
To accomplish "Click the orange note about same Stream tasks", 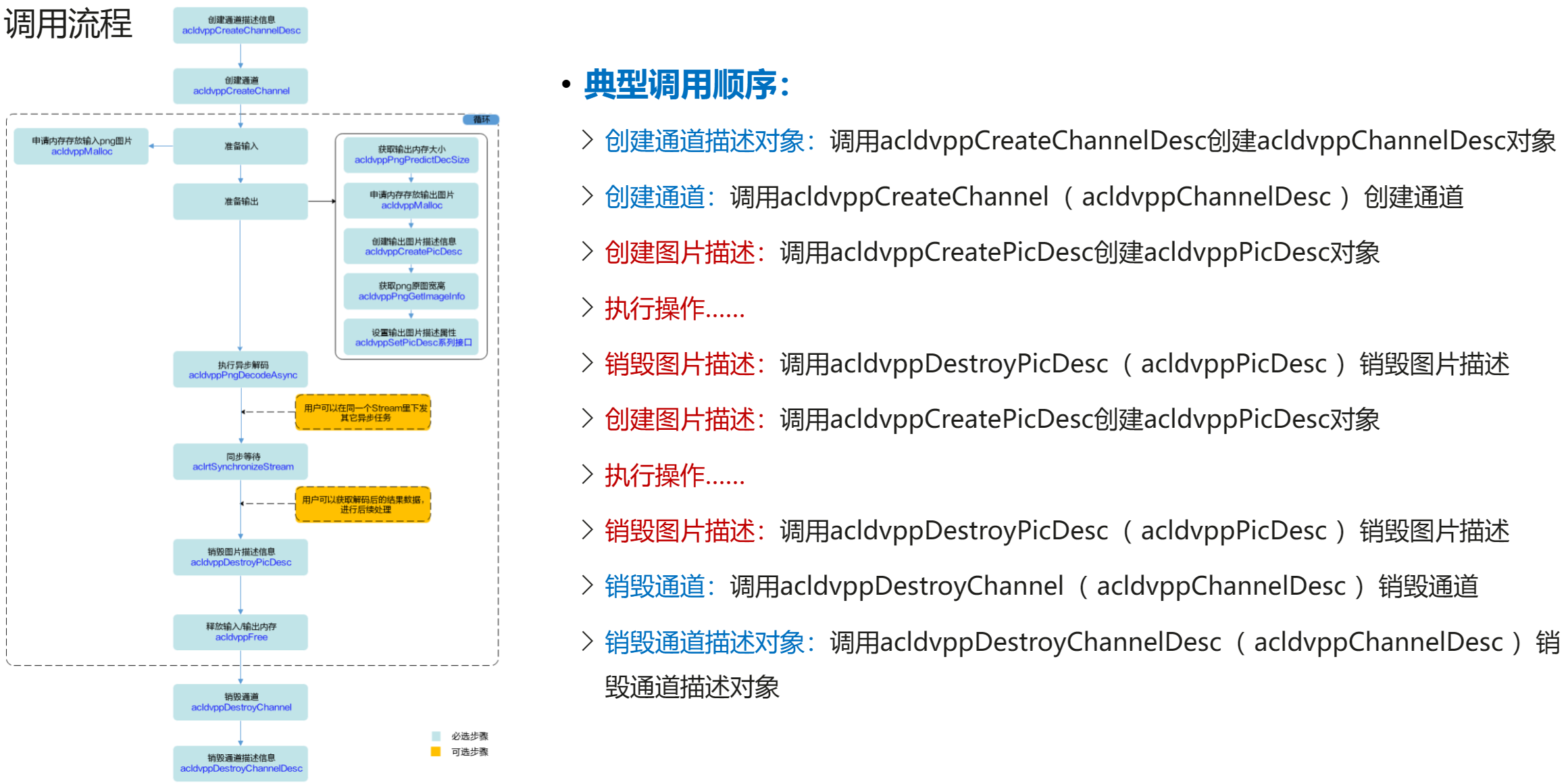I will coord(363,412).
